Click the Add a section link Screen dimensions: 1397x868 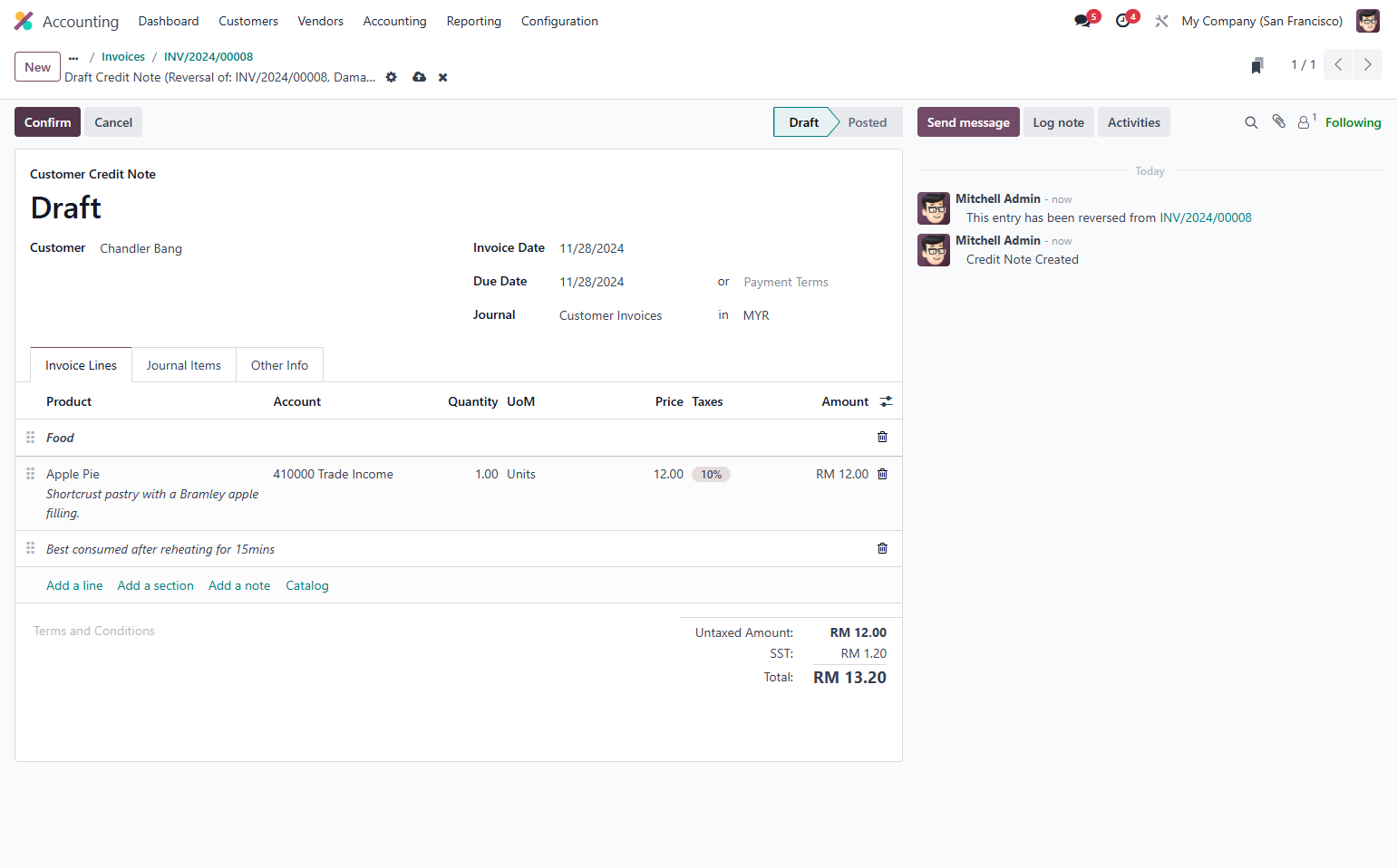point(156,585)
